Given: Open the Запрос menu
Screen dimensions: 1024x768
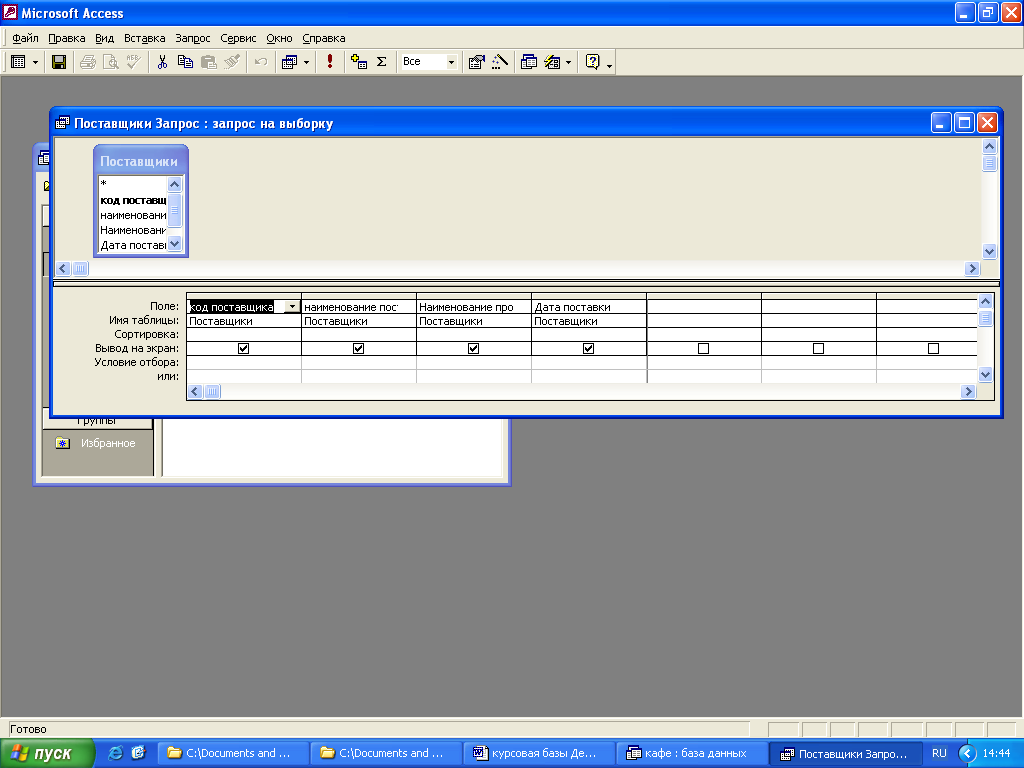Looking at the screenshot, I should tap(193, 38).
